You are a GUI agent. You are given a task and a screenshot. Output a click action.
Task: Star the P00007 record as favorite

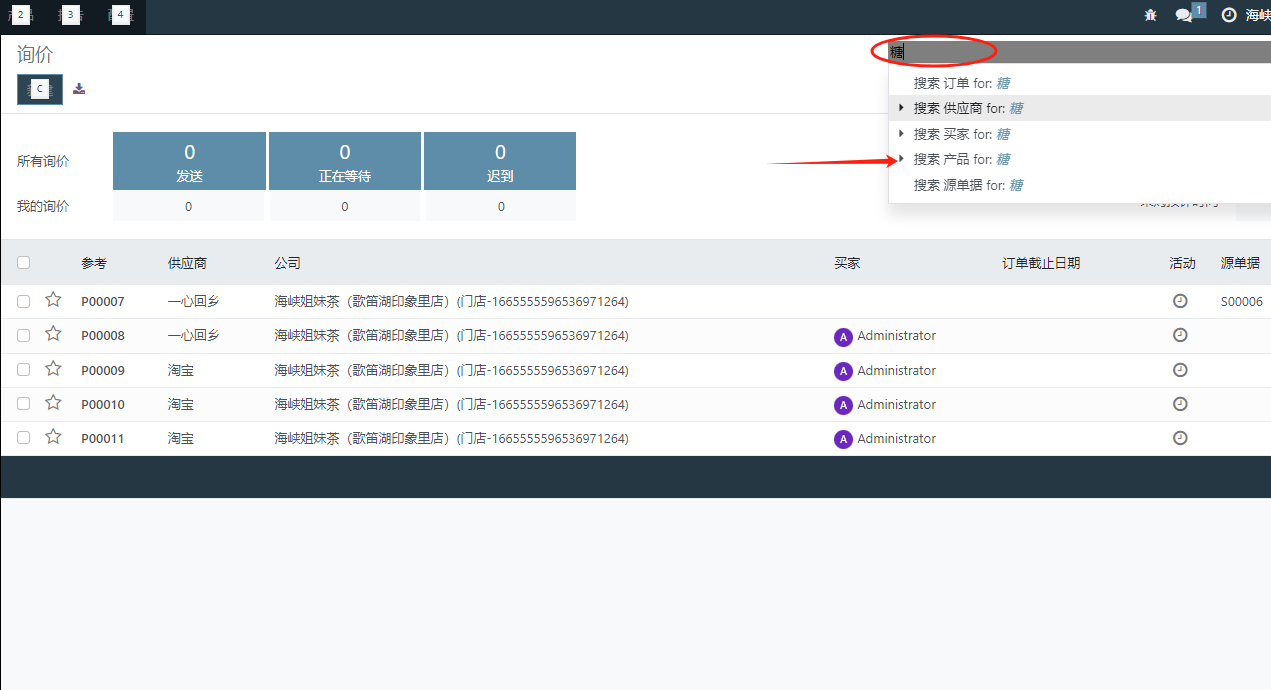53,300
